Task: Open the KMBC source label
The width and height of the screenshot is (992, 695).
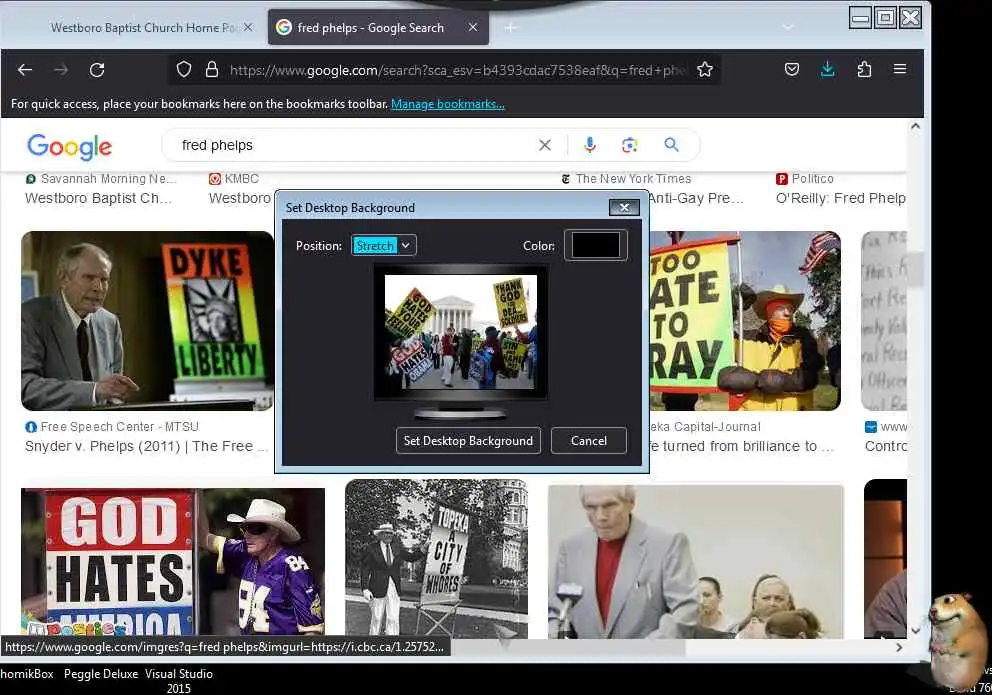Action: pos(234,179)
